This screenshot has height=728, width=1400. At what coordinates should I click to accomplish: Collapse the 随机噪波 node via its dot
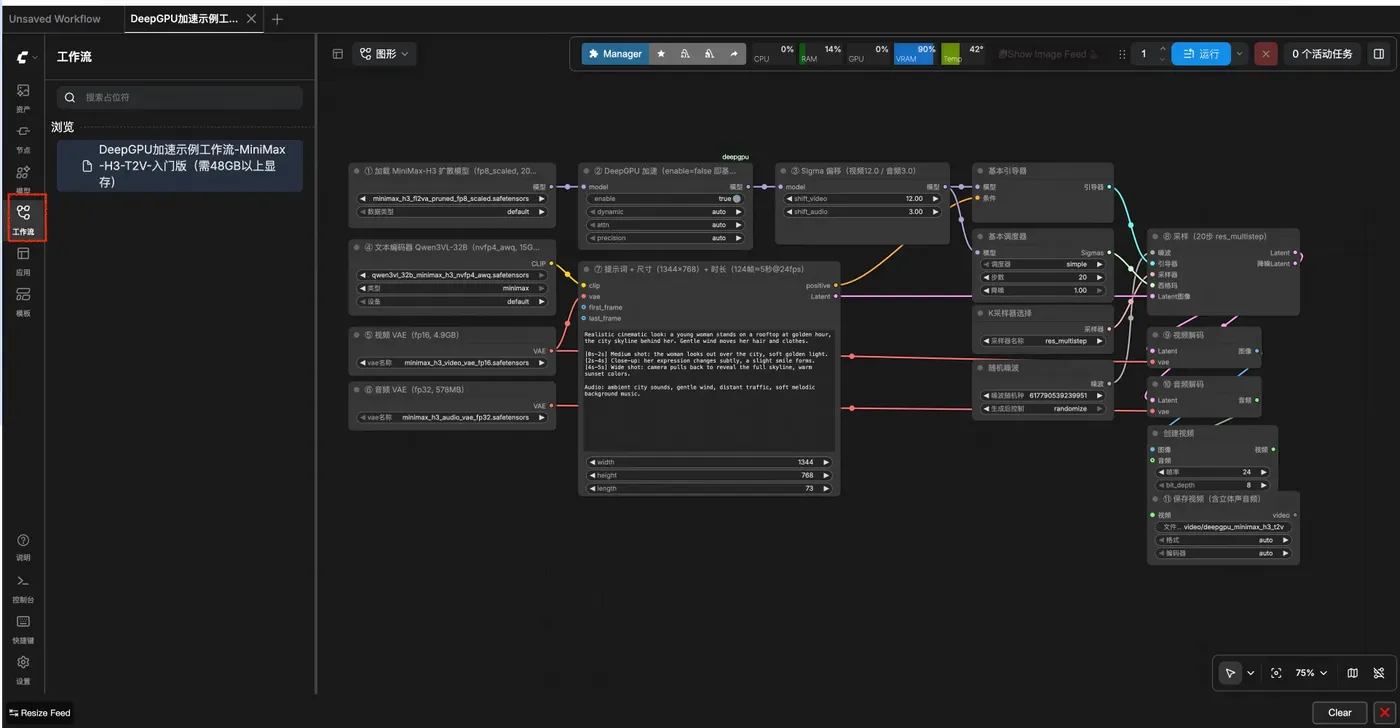(980, 368)
